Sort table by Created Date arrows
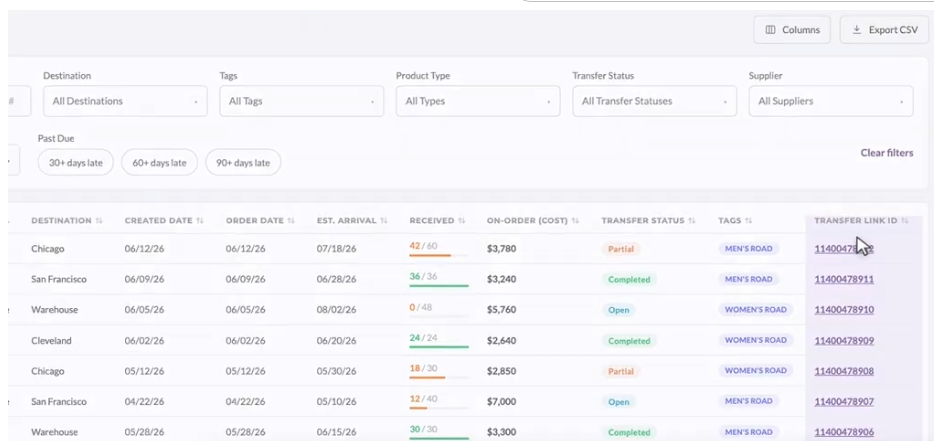The width and height of the screenshot is (934, 441). point(200,220)
